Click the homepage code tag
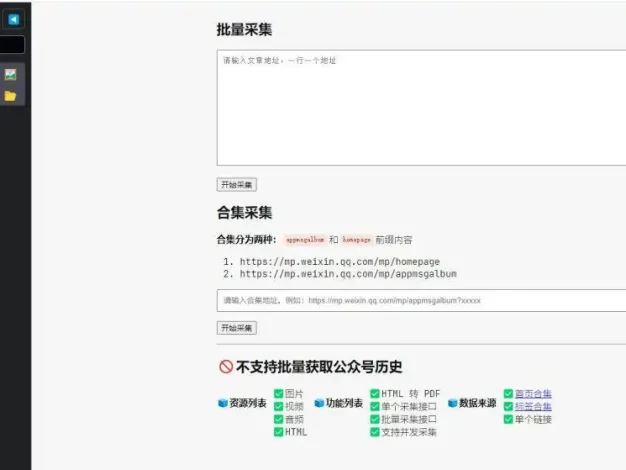The image size is (626, 470). [357, 240]
